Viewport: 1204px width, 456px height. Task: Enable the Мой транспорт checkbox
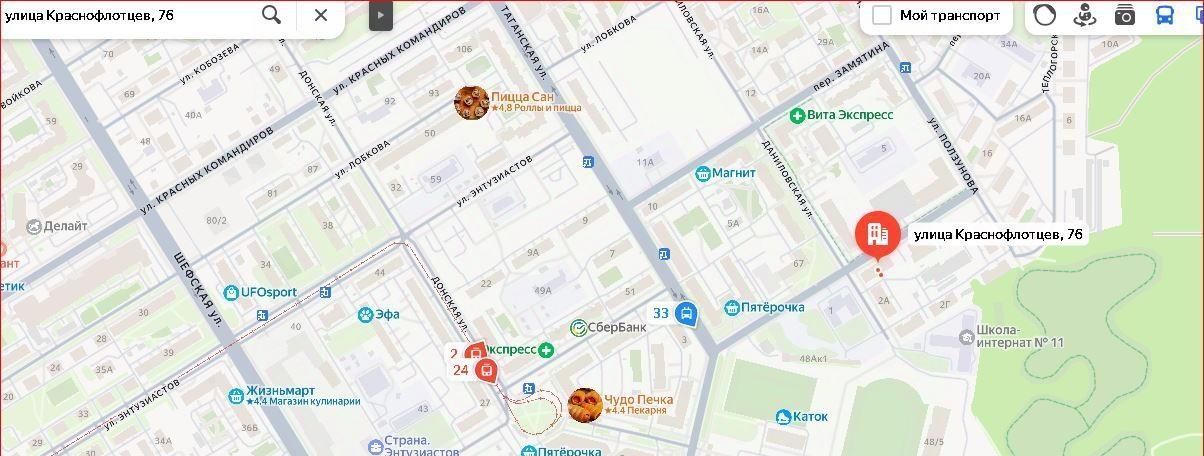tap(882, 15)
